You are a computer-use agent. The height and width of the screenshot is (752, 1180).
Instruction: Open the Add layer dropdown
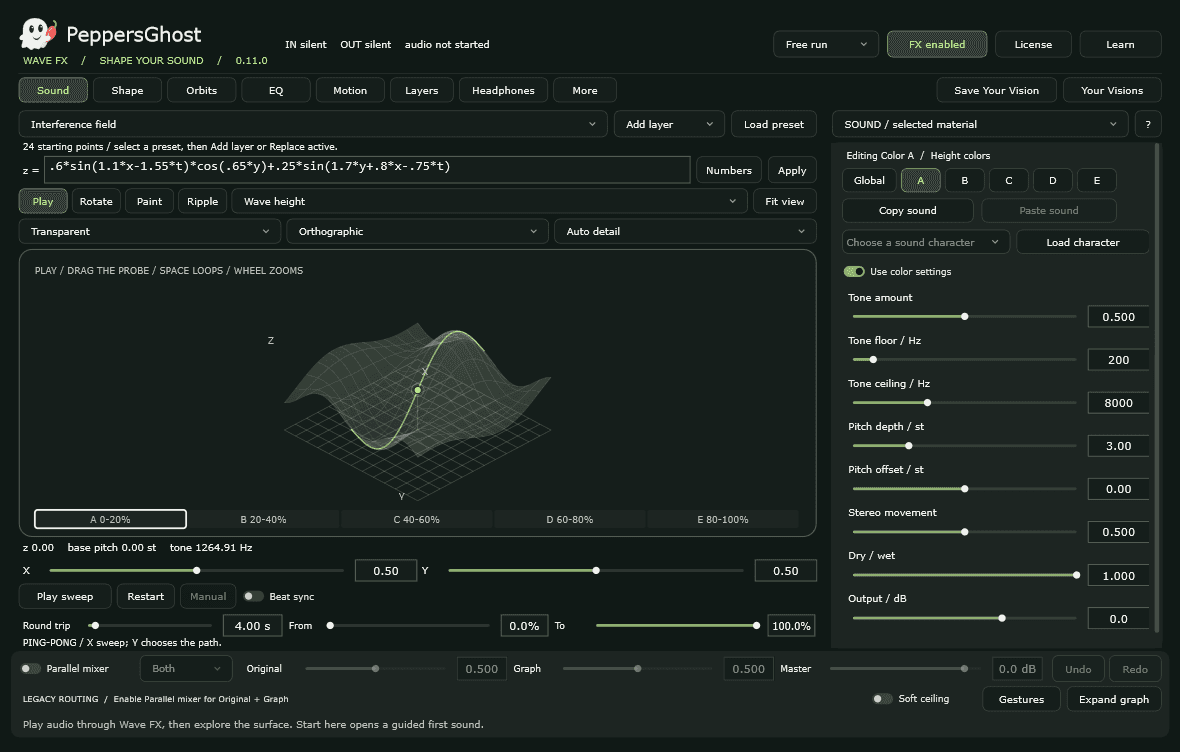(x=669, y=124)
